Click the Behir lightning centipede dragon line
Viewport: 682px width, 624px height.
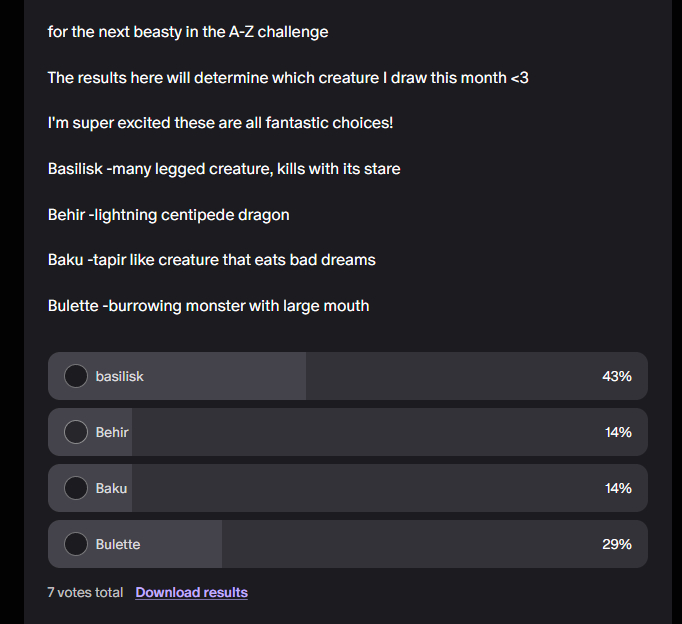[182, 215]
